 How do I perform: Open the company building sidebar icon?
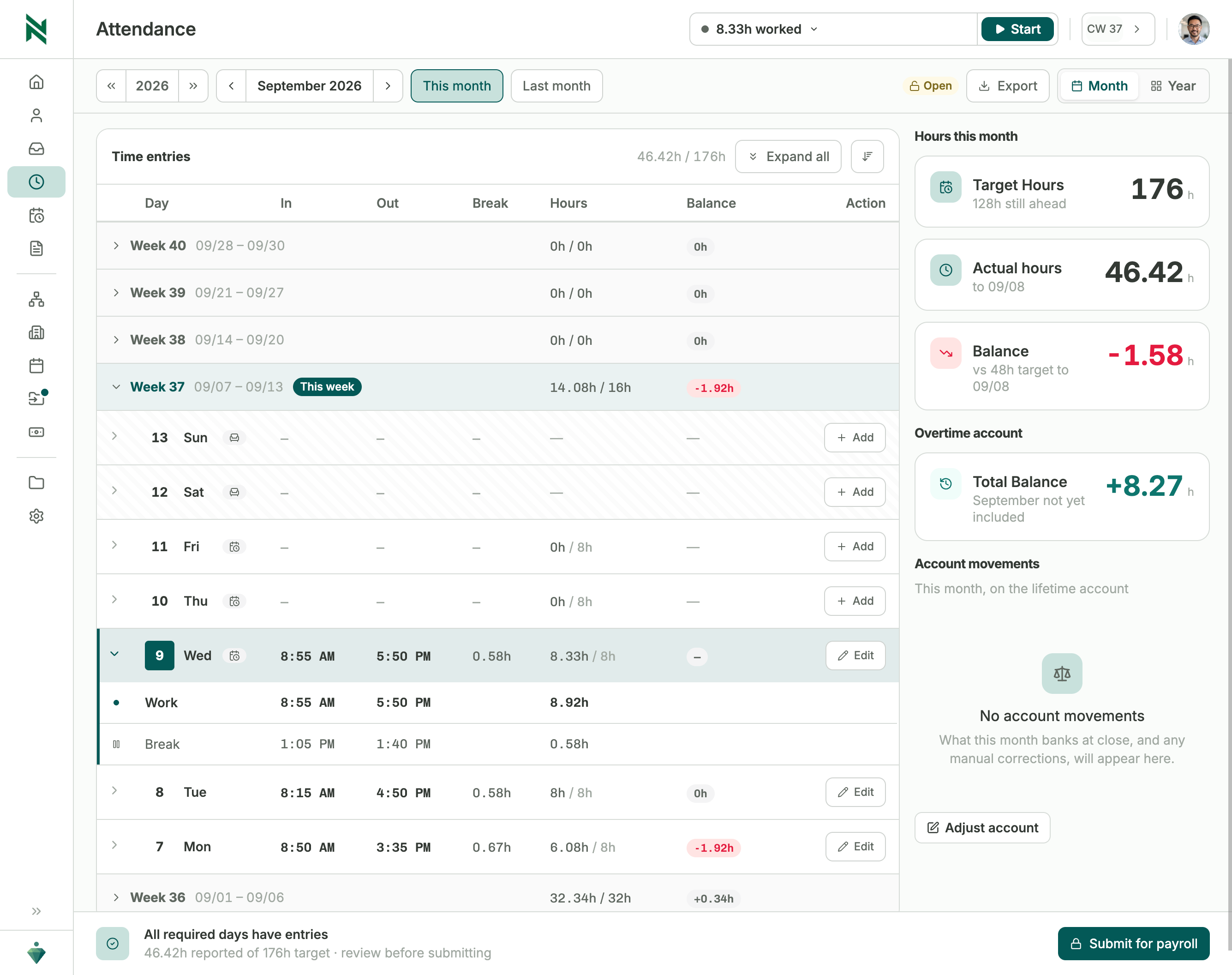36,332
